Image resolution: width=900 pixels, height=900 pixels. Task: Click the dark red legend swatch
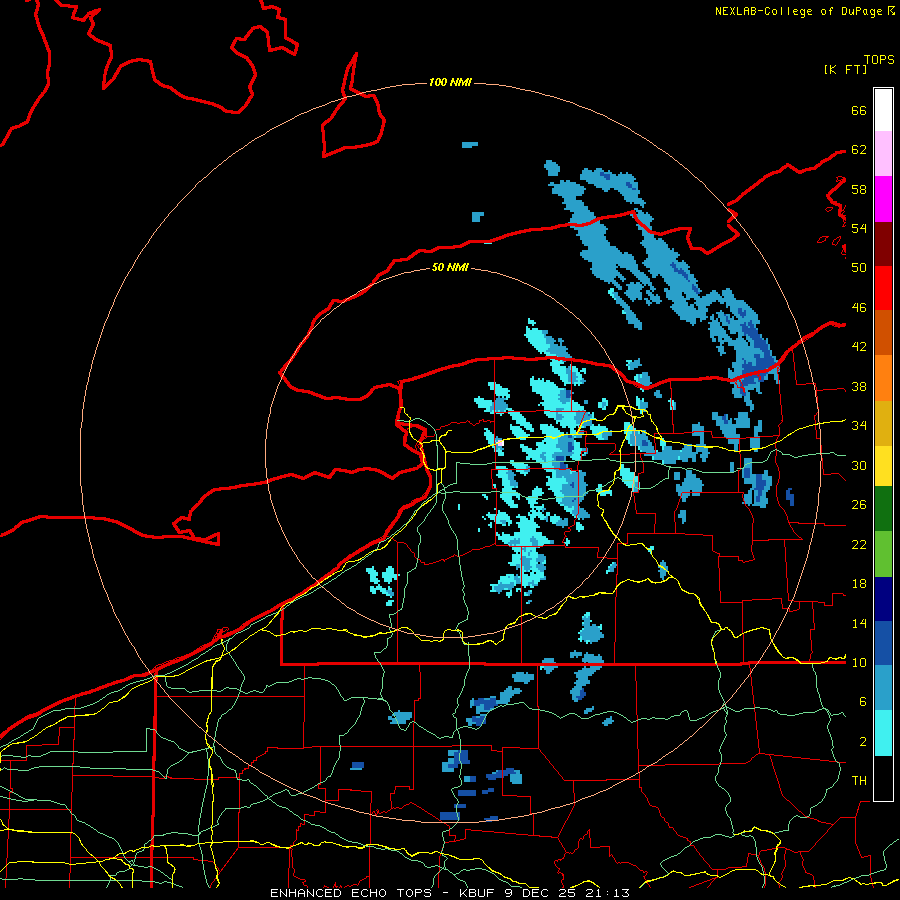883,243
